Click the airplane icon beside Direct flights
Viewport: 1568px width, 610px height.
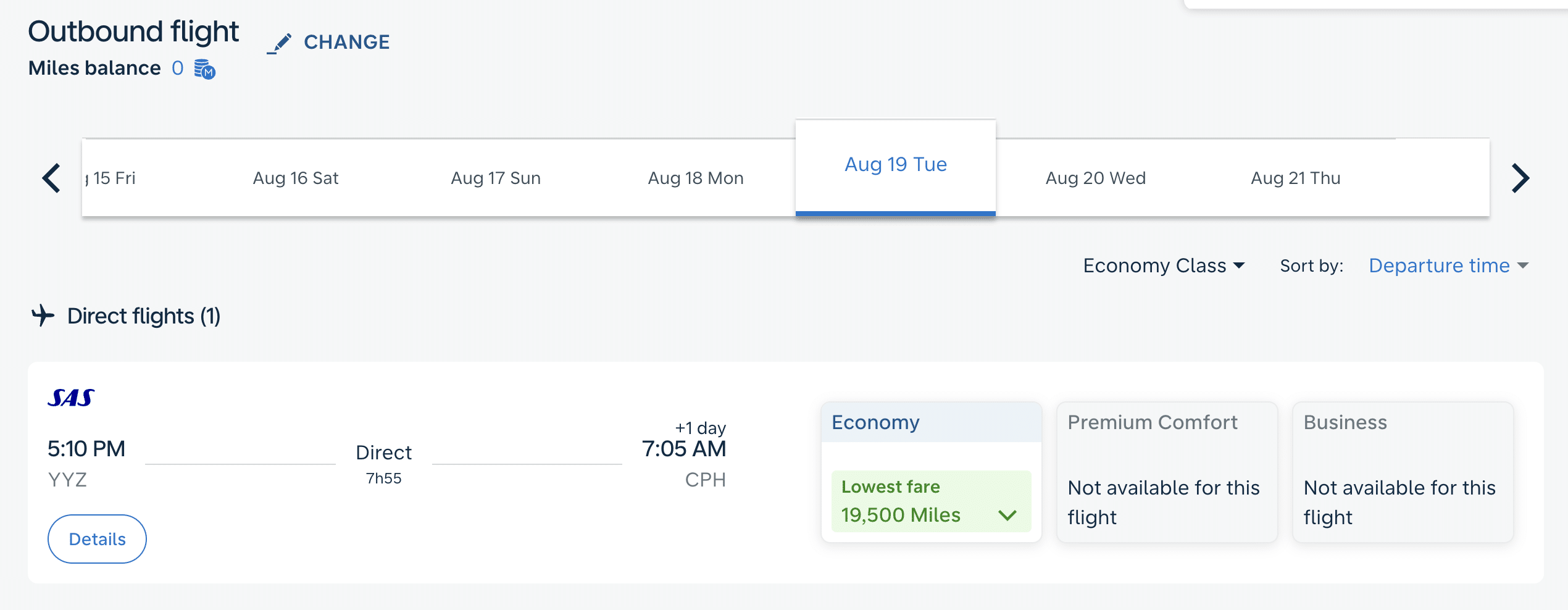coord(43,315)
